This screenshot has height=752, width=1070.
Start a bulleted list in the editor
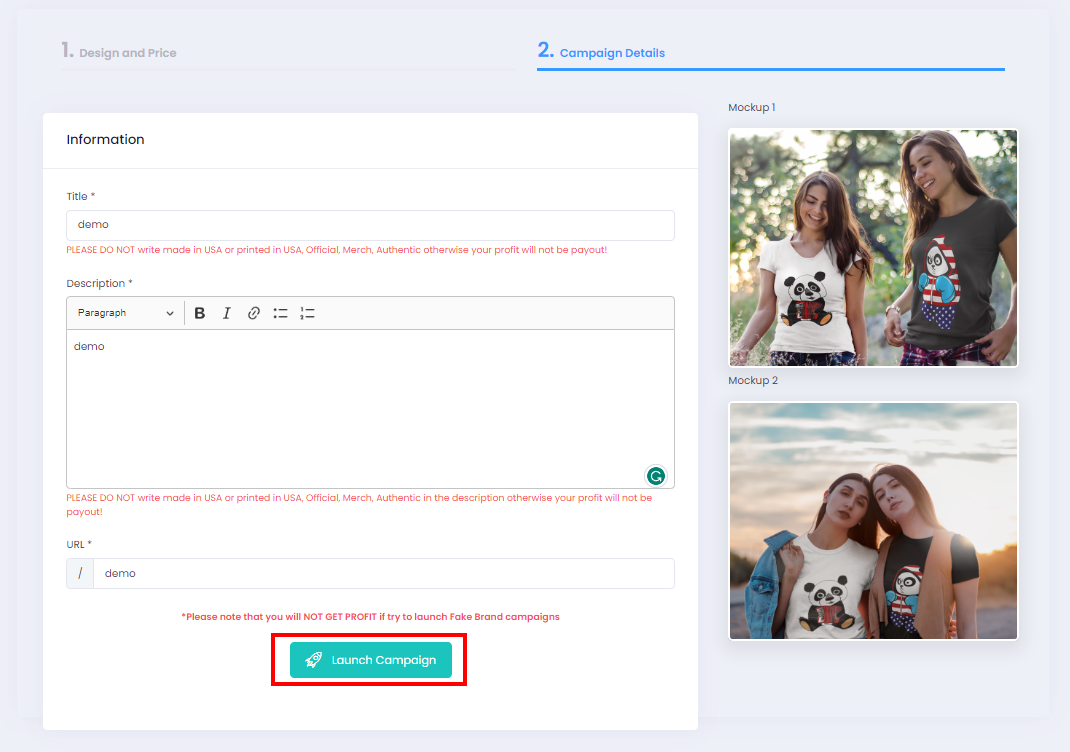(x=280, y=313)
